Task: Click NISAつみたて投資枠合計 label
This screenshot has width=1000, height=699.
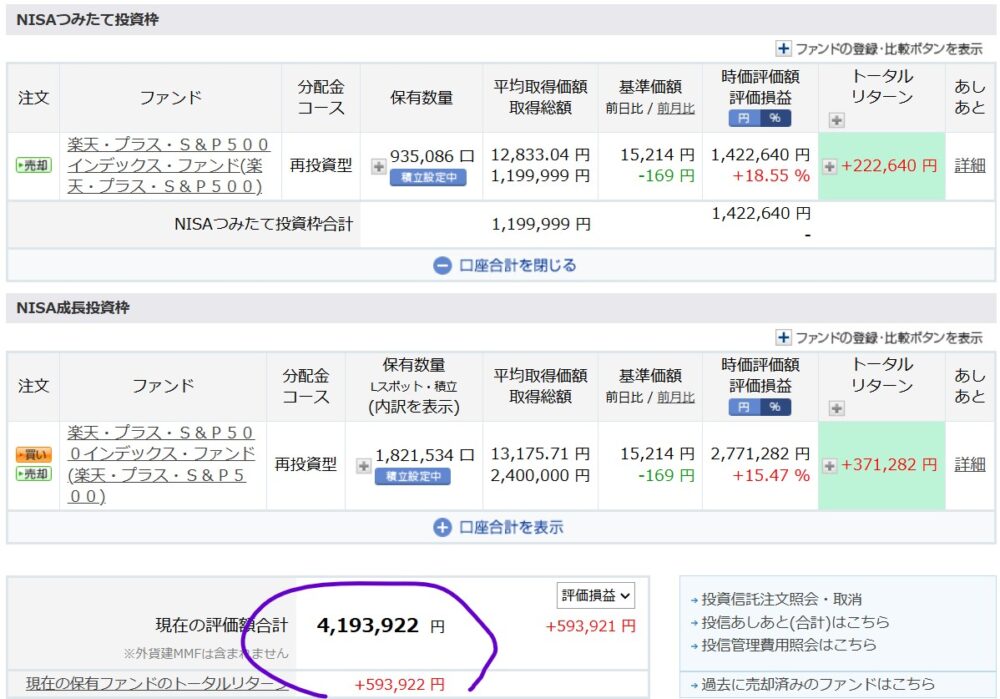Action: pyautogui.click(x=263, y=224)
